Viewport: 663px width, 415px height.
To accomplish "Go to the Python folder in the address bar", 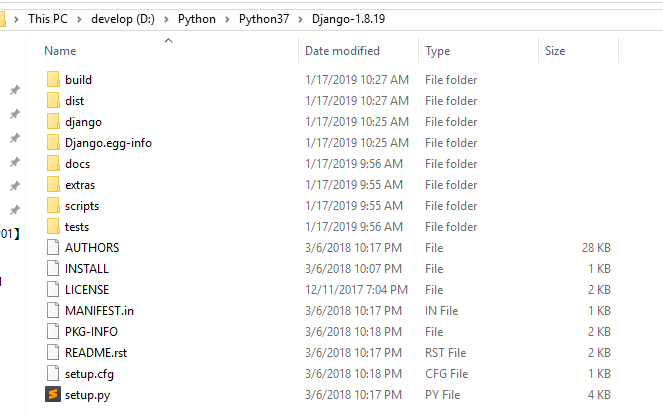I will [197, 19].
